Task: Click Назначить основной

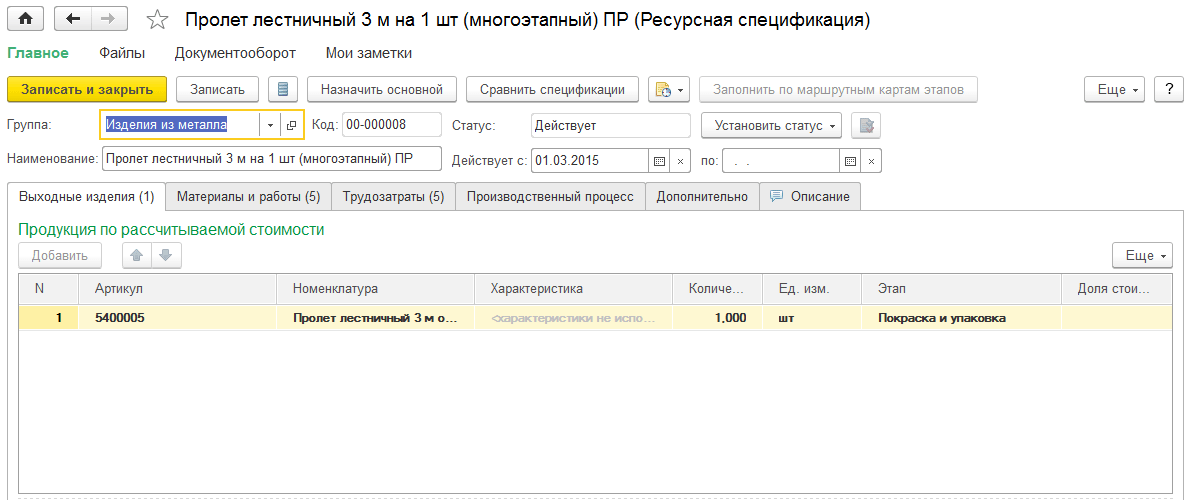Action: [x=381, y=89]
